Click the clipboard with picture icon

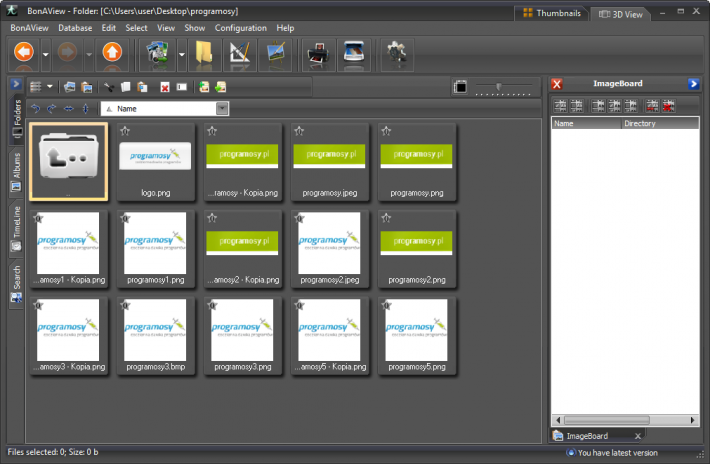86,87
